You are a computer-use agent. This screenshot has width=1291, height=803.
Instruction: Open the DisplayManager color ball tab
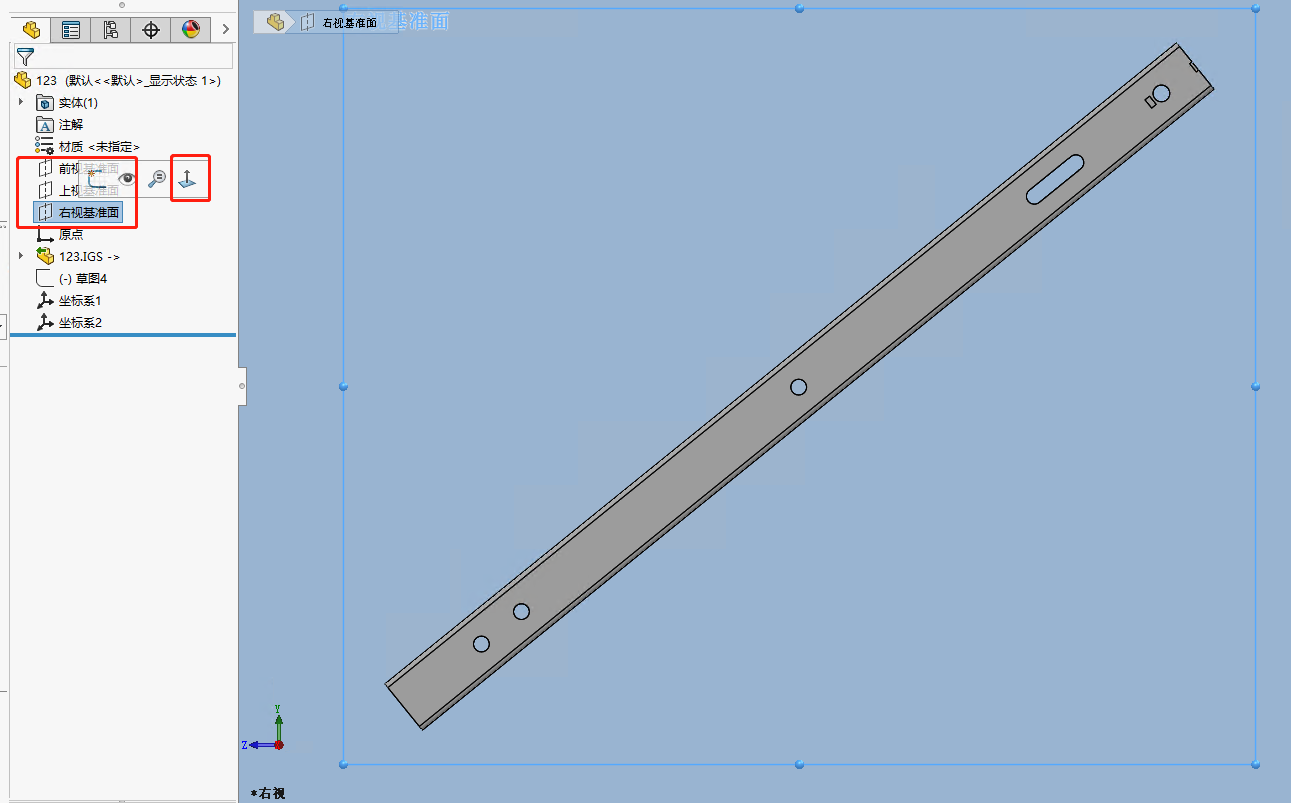tap(190, 30)
